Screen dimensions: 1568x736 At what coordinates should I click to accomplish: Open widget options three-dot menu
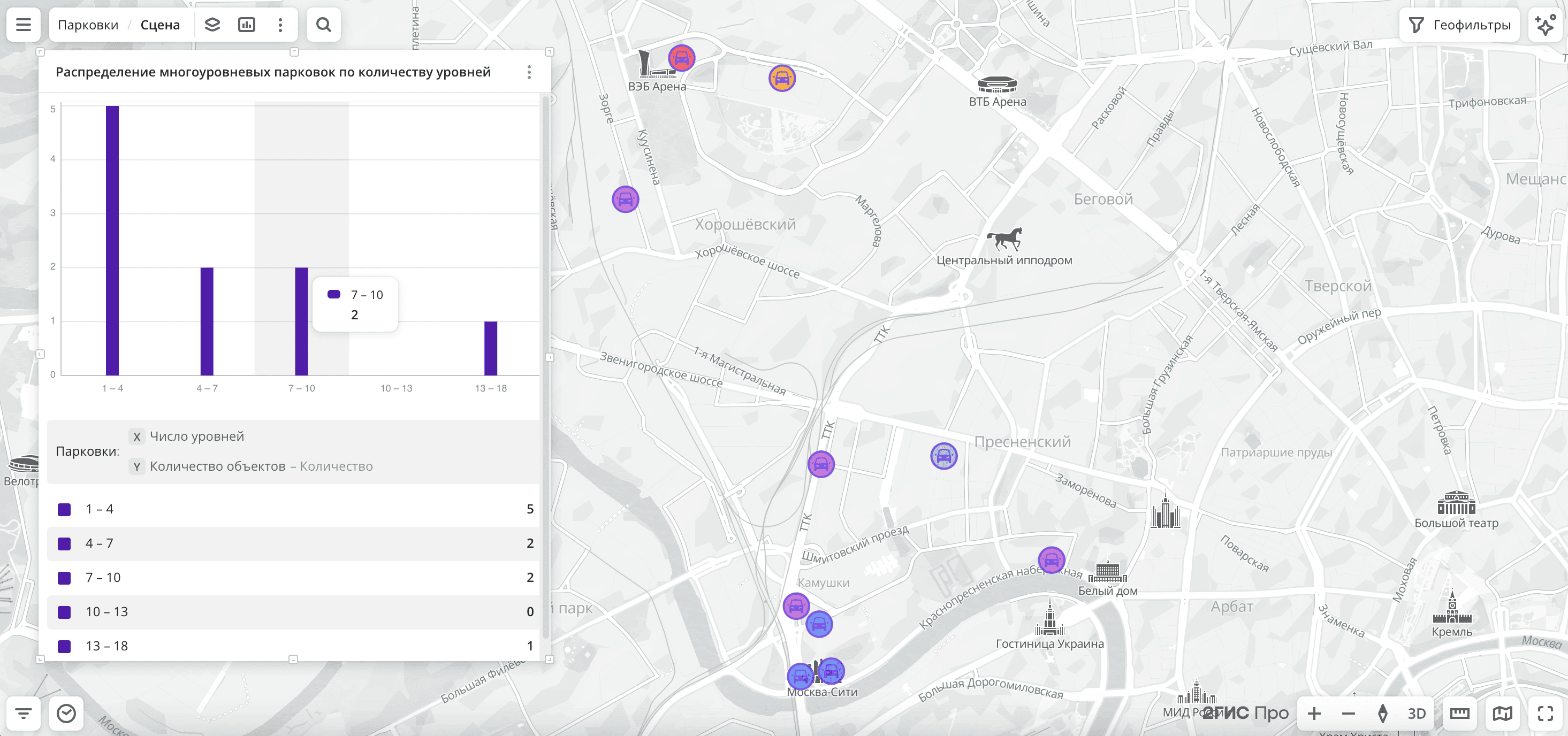click(x=529, y=72)
